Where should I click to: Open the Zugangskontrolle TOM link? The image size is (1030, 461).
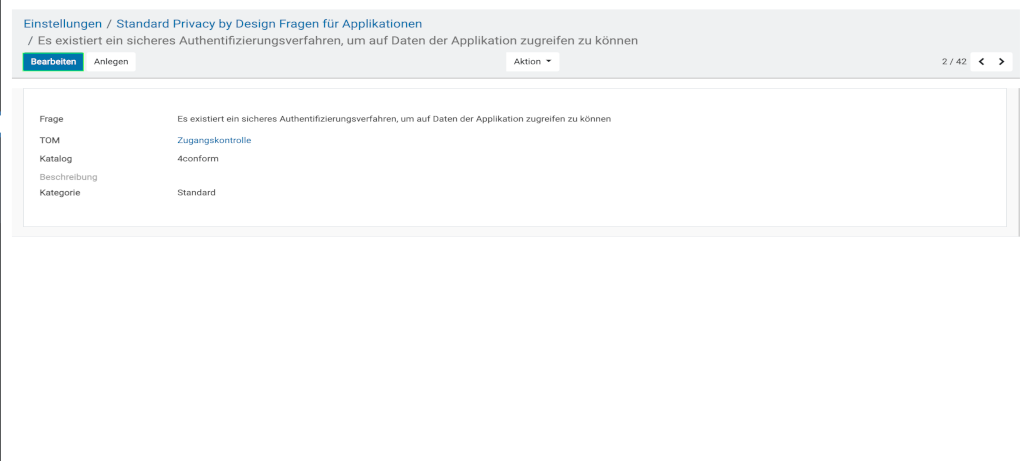214,140
